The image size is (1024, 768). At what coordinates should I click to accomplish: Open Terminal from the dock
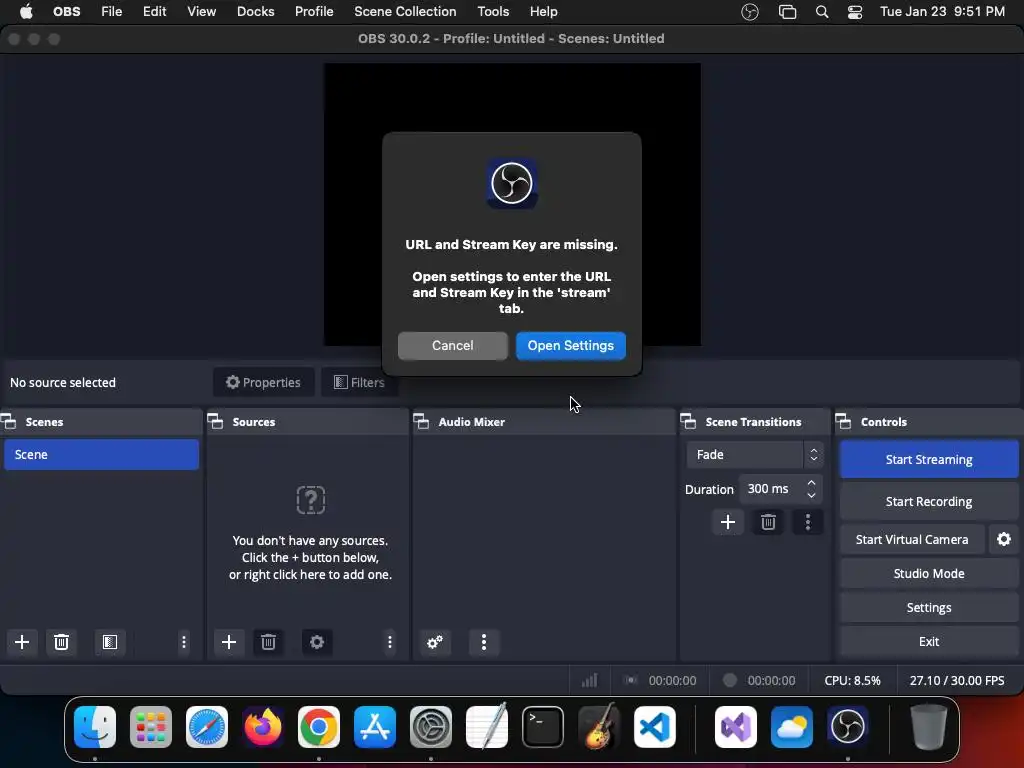543,727
